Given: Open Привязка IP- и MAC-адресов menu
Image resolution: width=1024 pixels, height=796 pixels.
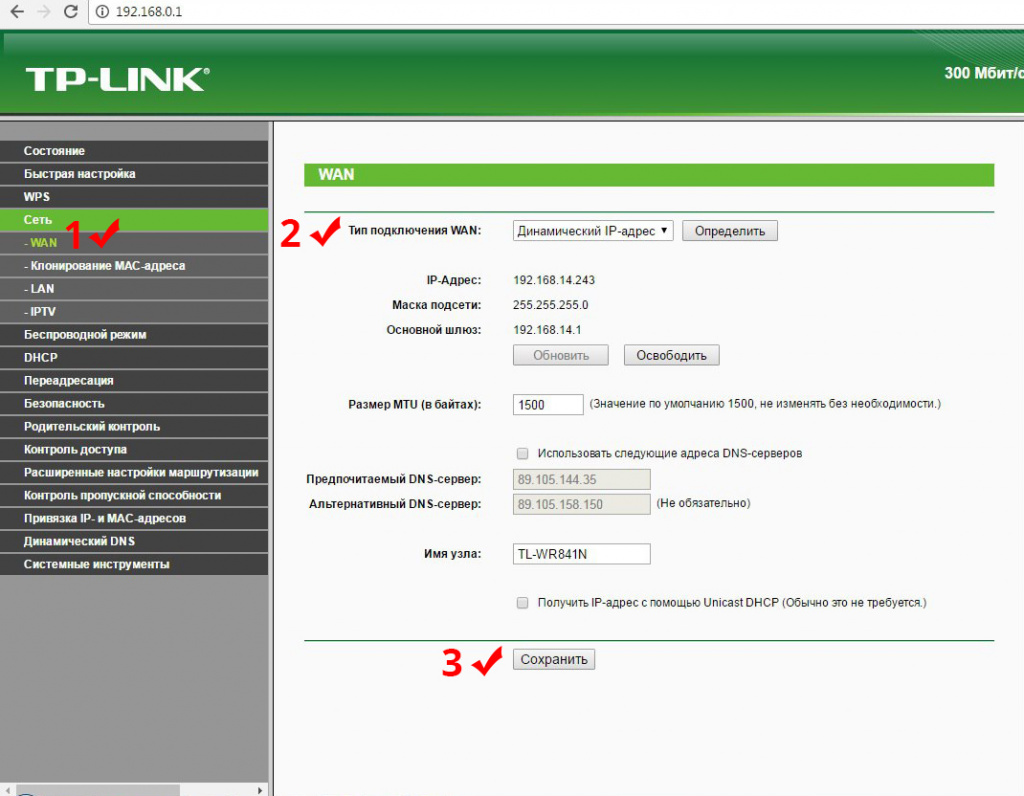Looking at the screenshot, I should tap(134, 518).
